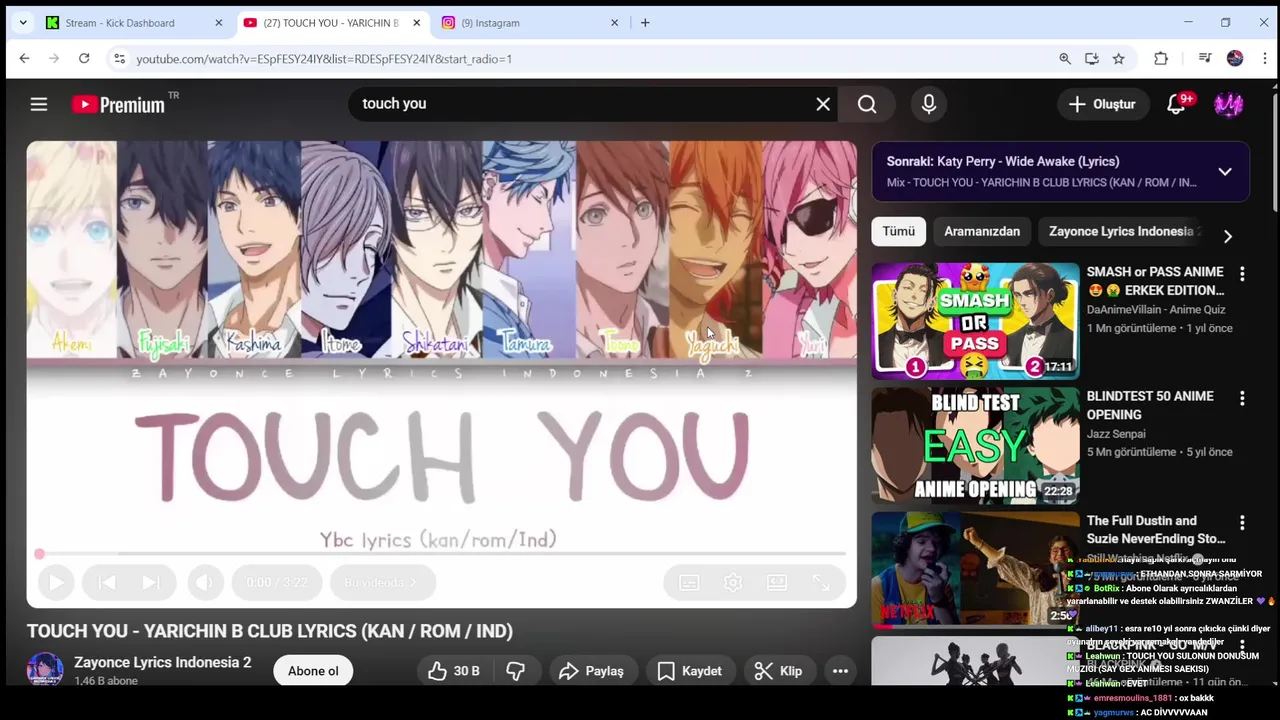The width and height of the screenshot is (1280, 720).
Task: Open more actions three-dot menu under video
Action: (841, 671)
